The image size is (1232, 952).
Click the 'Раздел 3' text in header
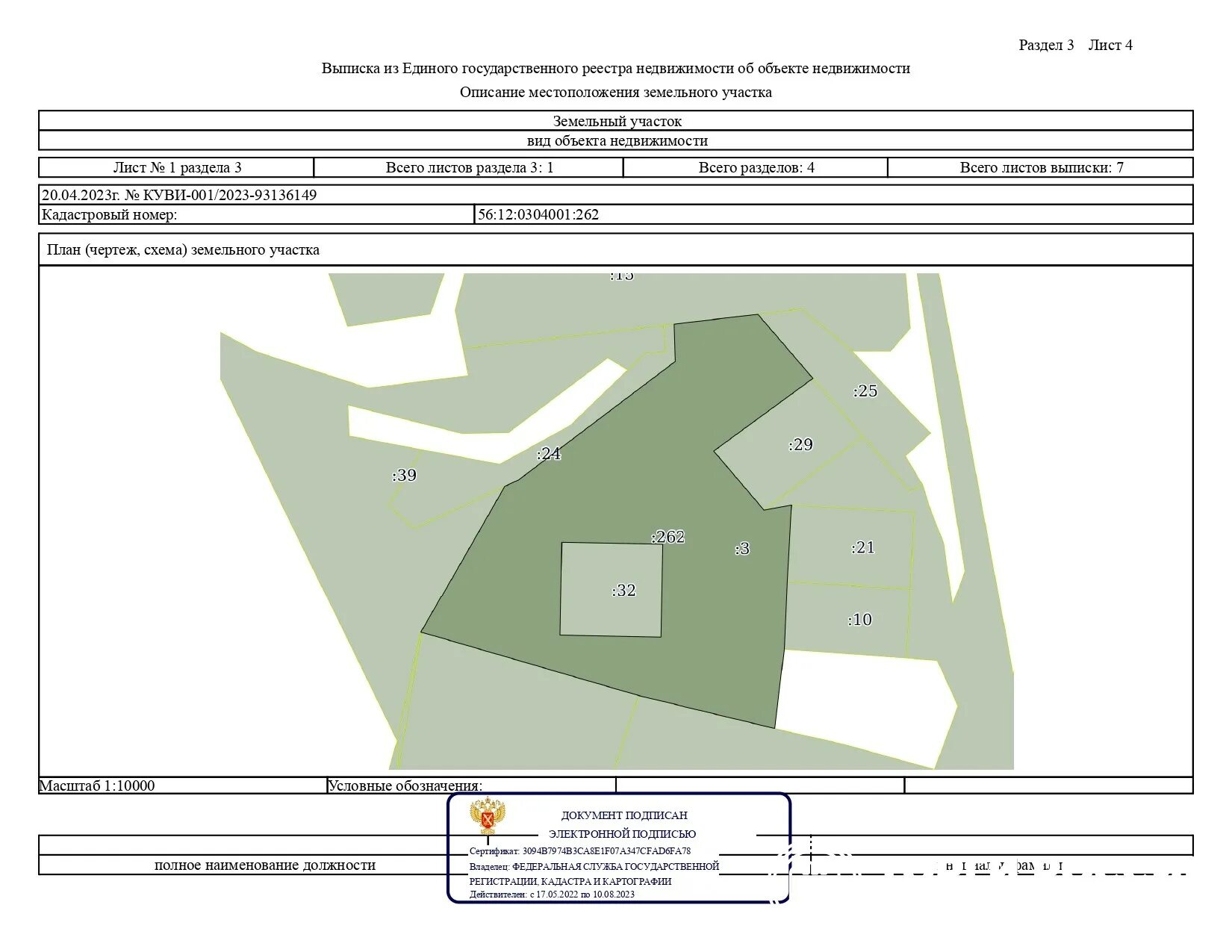click(1046, 46)
